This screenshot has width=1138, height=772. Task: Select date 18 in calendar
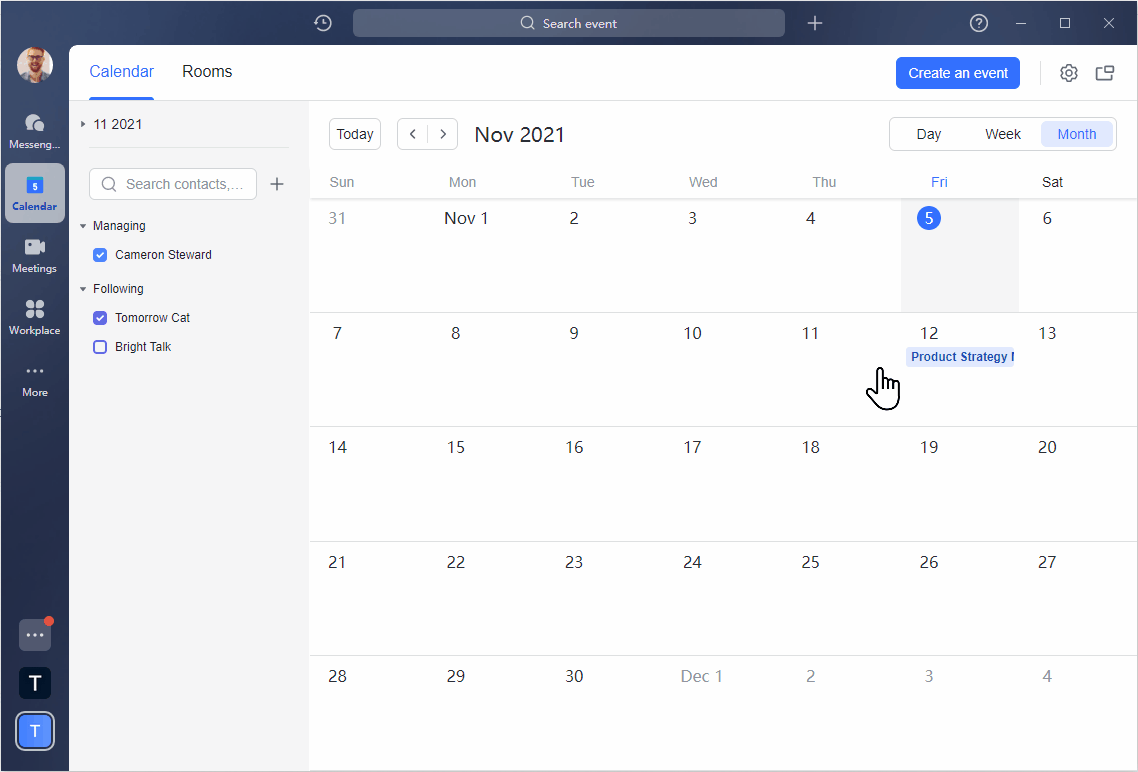(x=811, y=447)
